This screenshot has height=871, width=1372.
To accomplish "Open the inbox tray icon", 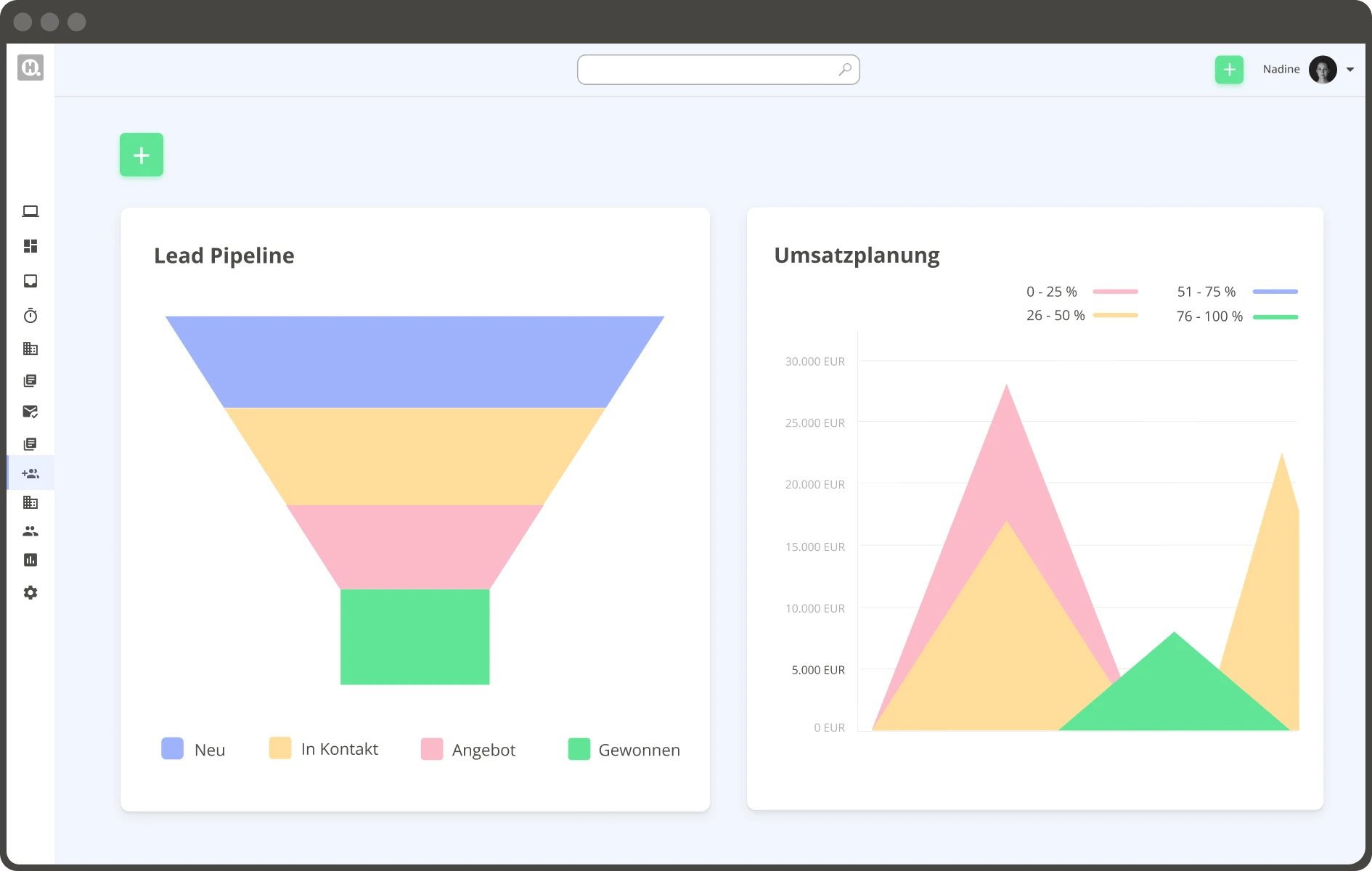I will click(x=30, y=281).
